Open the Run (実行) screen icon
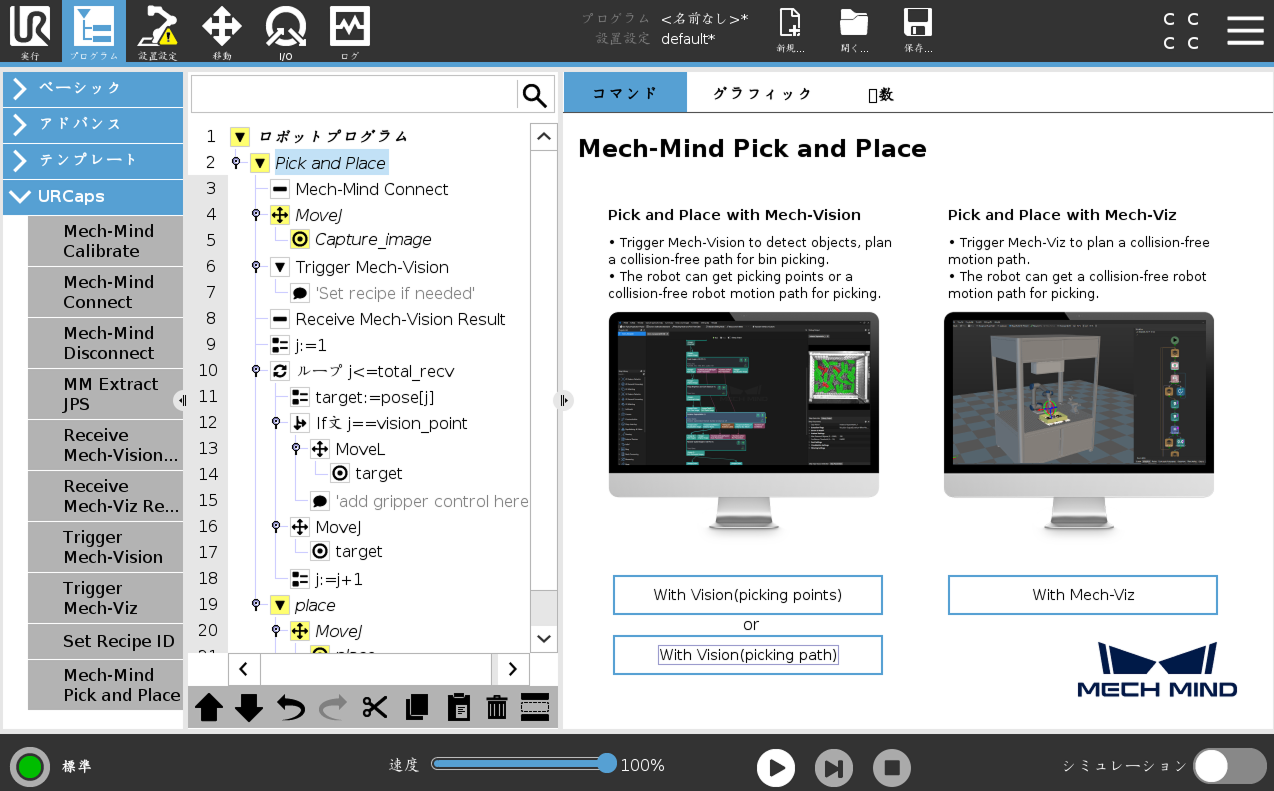Viewport: 1274px width, 791px height. [x=30, y=31]
